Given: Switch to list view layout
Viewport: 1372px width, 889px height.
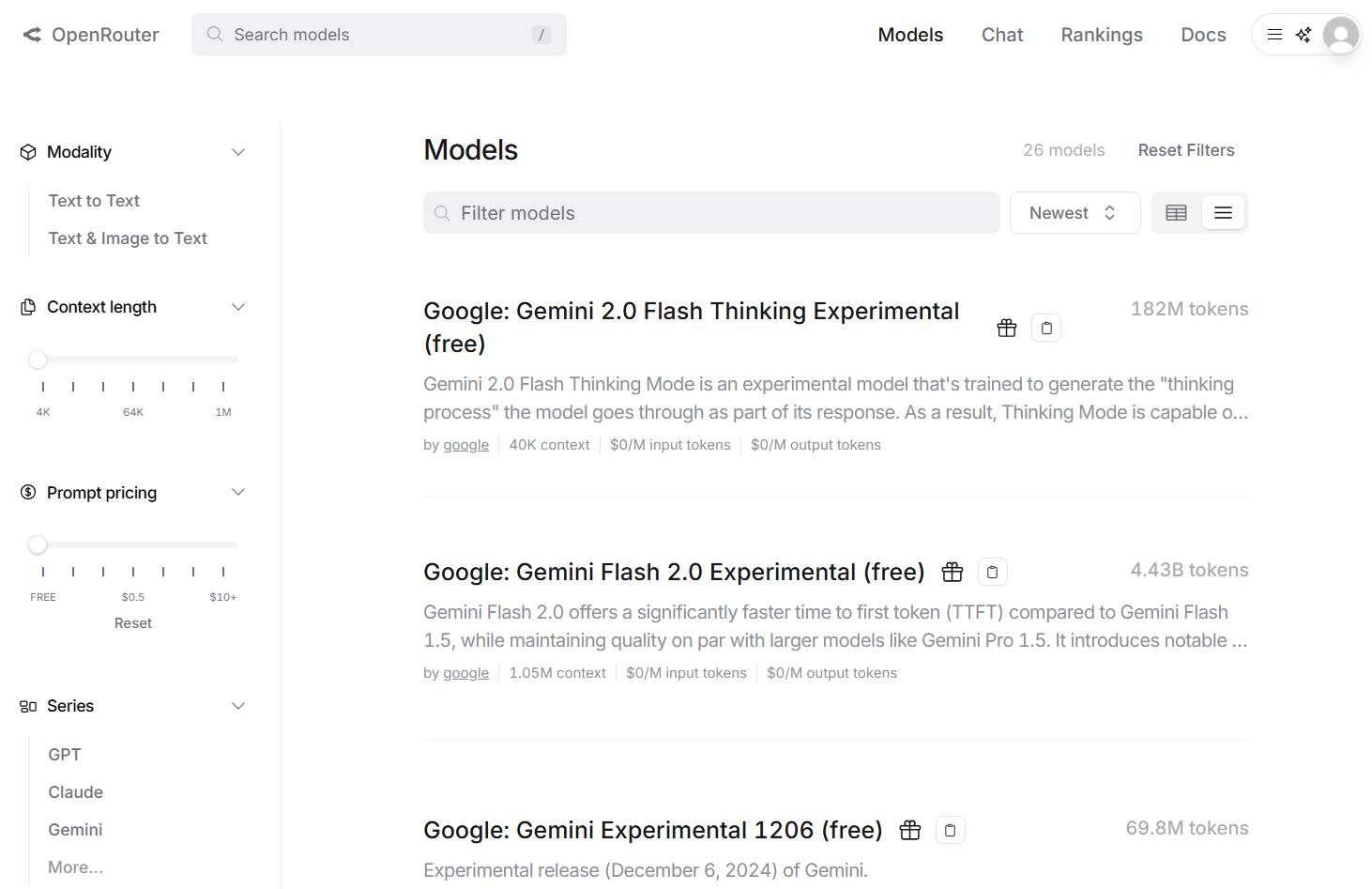Looking at the screenshot, I should pyautogui.click(x=1223, y=213).
